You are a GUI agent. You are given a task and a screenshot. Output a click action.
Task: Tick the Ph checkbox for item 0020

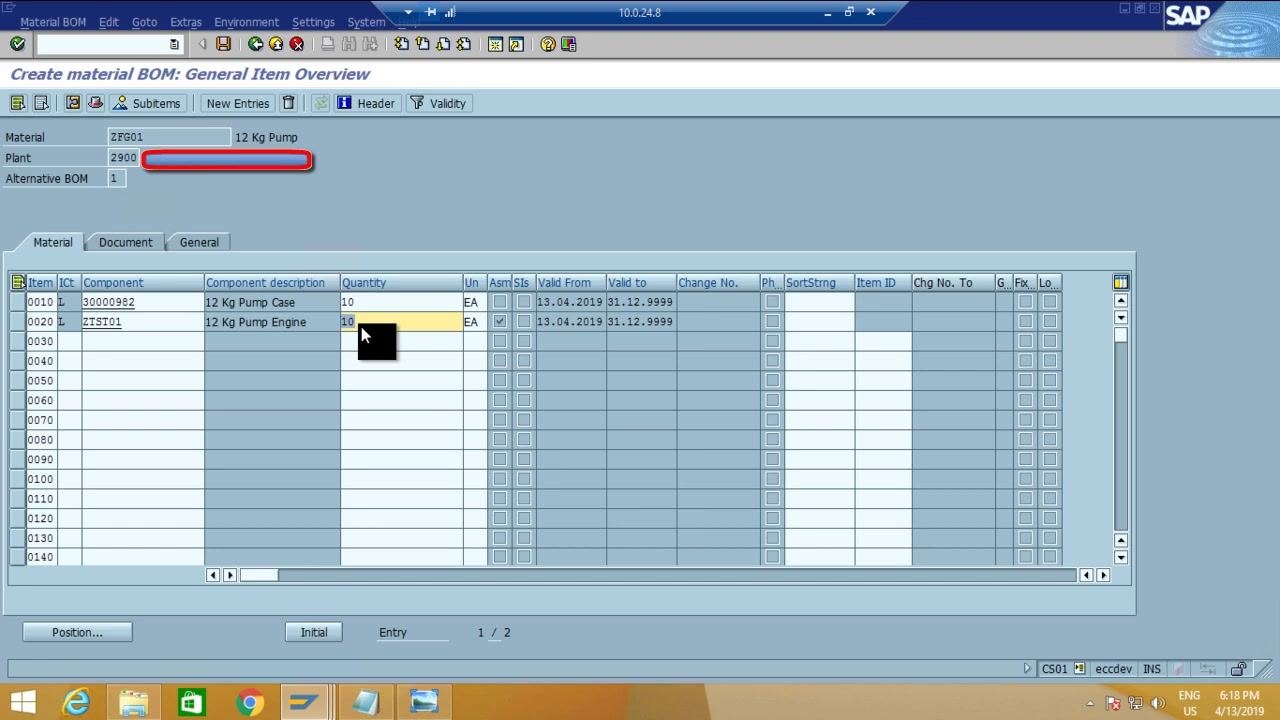coord(772,322)
